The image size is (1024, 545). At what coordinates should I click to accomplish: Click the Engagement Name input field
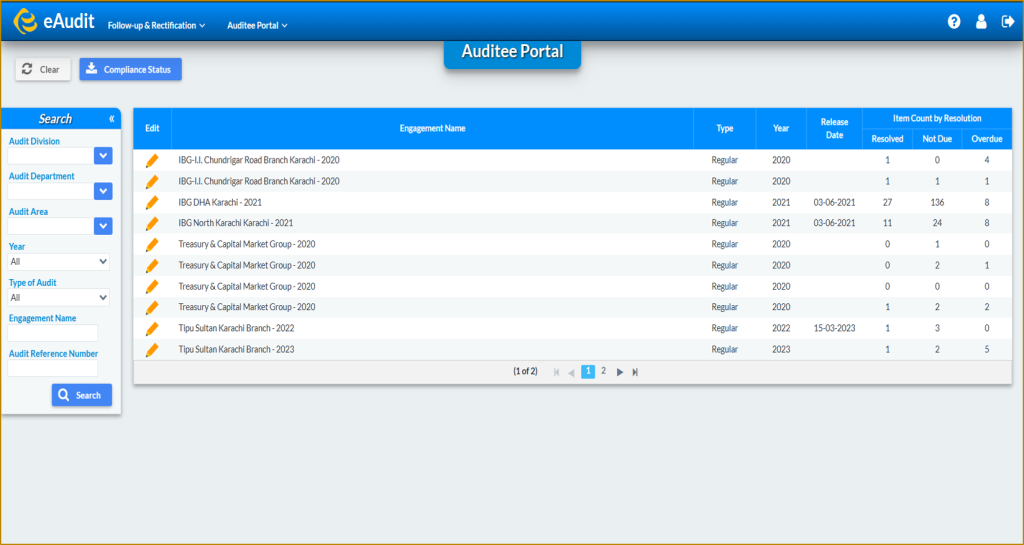click(53, 333)
